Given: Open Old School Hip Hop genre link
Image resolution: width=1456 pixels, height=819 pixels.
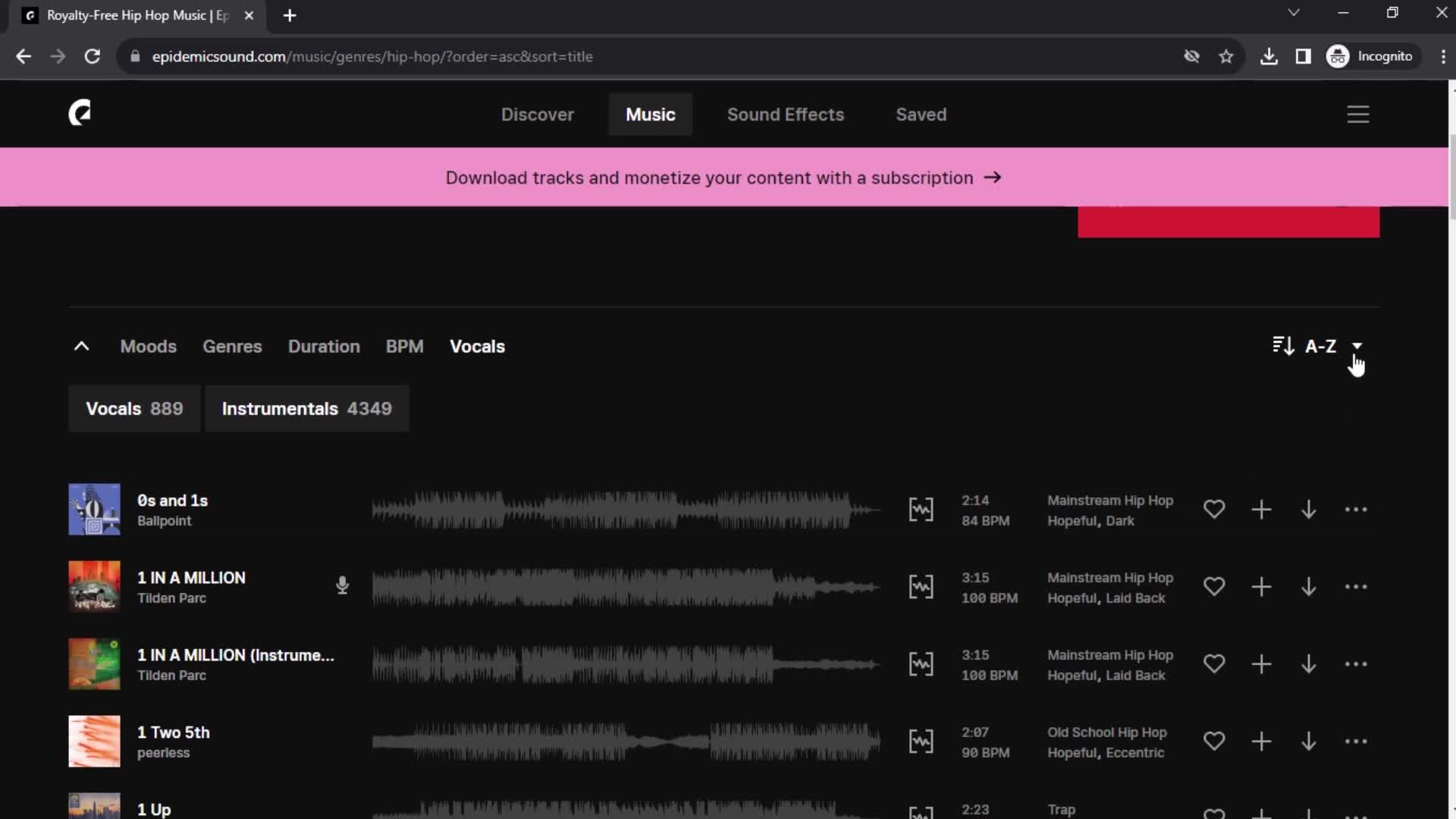Looking at the screenshot, I should click(1106, 733).
